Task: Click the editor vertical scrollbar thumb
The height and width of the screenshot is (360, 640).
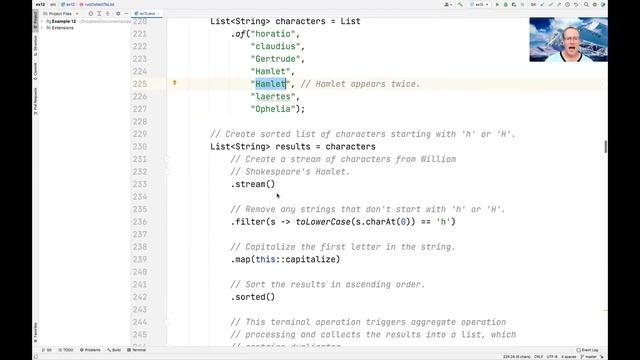Action: tap(605, 147)
